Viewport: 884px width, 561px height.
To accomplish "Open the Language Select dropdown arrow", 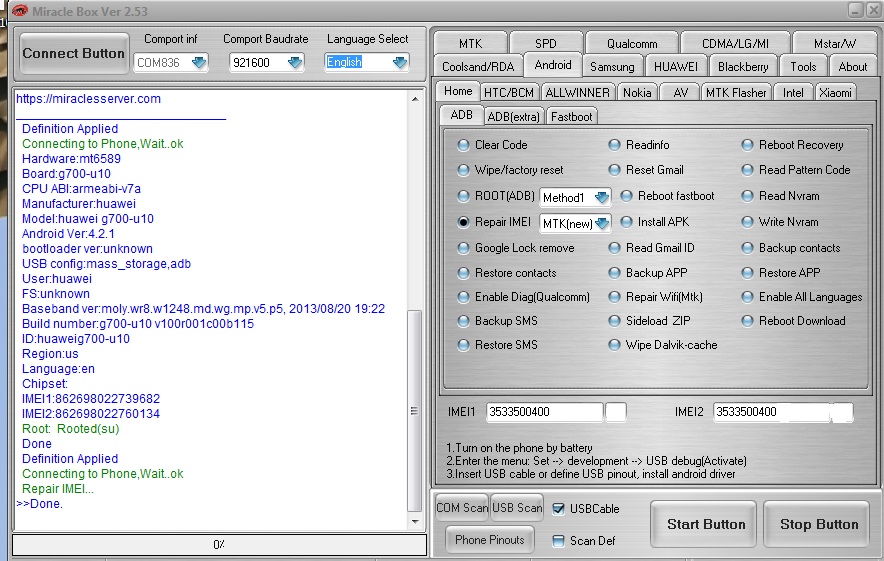I will (x=400, y=62).
